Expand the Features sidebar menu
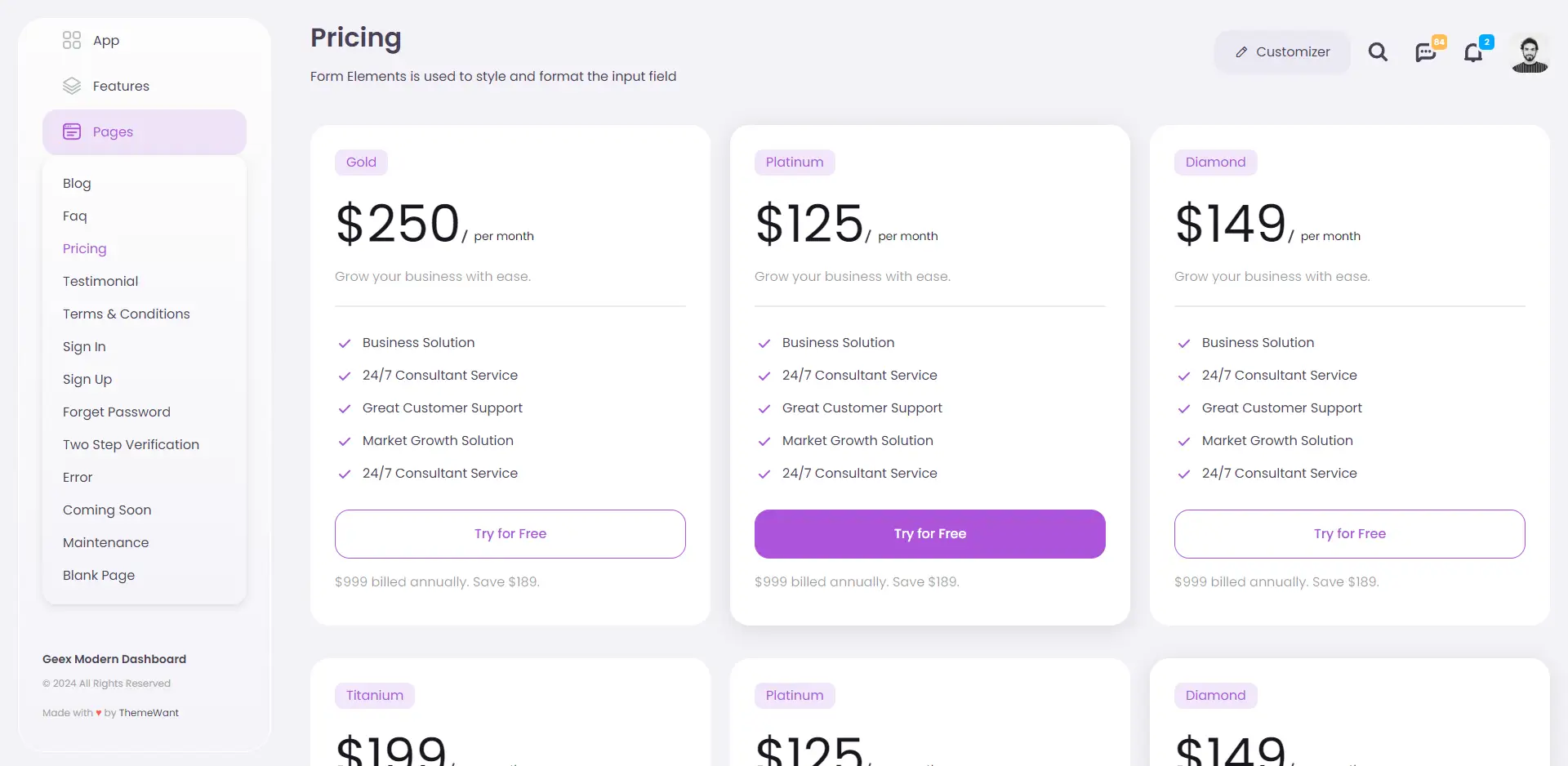The height and width of the screenshot is (766, 1568). coord(145,86)
